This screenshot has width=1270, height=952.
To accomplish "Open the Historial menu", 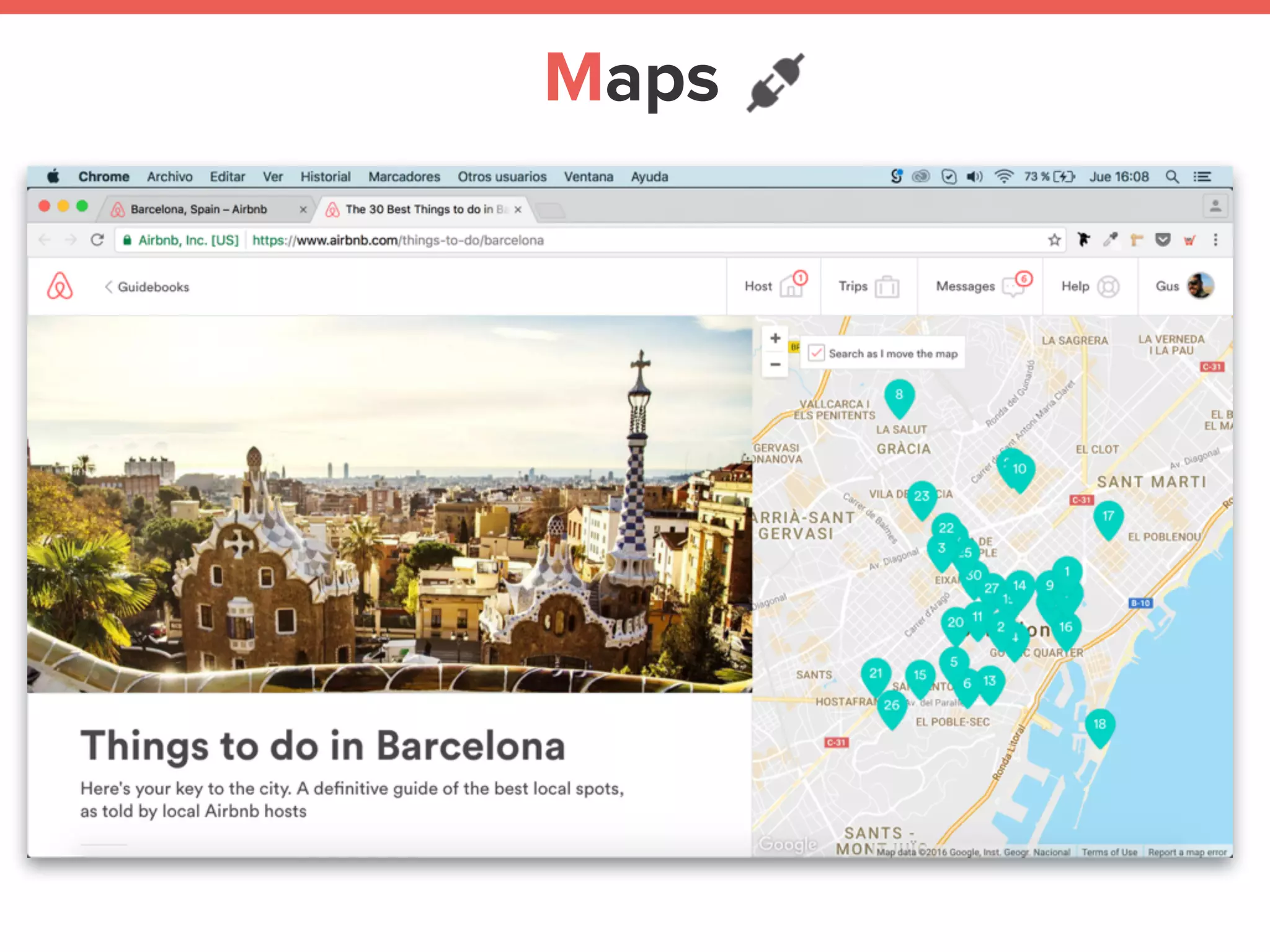I will click(x=326, y=177).
